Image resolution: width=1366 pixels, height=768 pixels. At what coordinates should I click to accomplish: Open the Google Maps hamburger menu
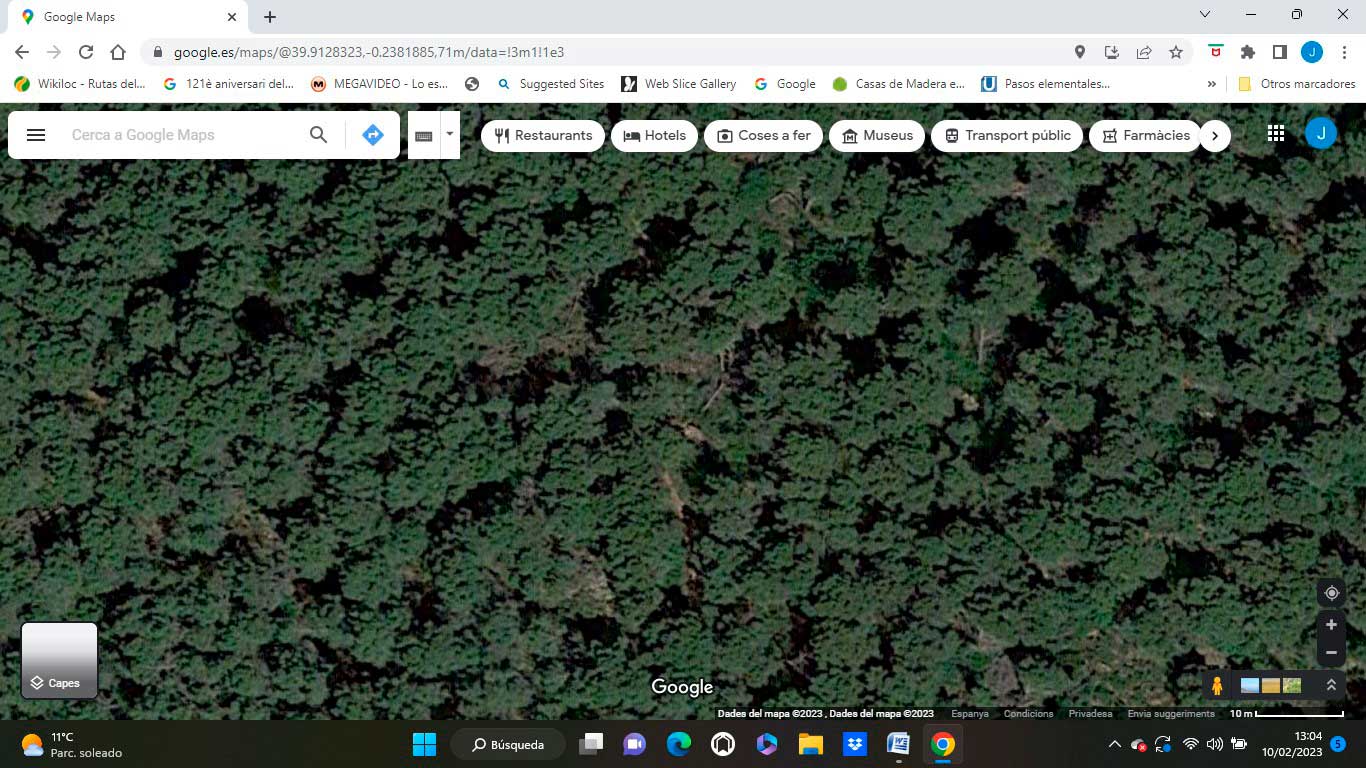pyautogui.click(x=36, y=135)
